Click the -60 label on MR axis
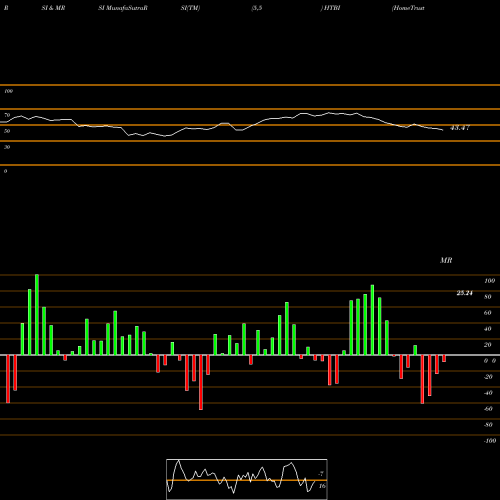The height and width of the screenshot is (500, 500). (488, 409)
